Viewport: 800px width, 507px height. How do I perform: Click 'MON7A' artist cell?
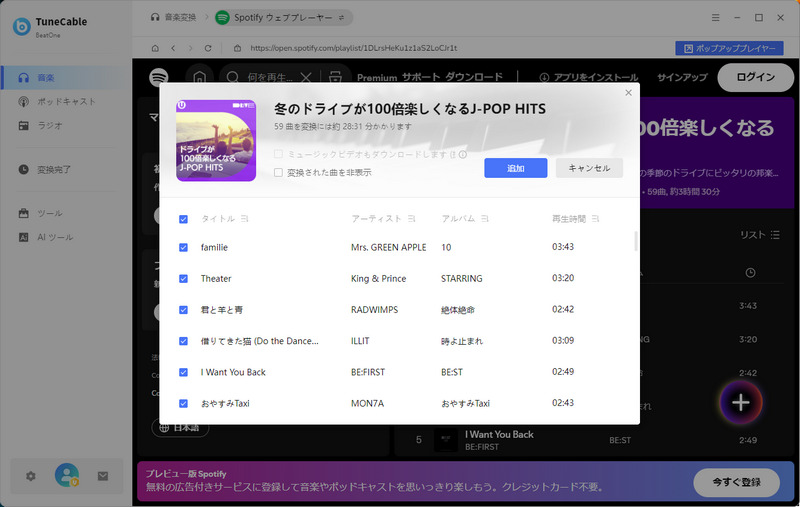coord(367,403)
